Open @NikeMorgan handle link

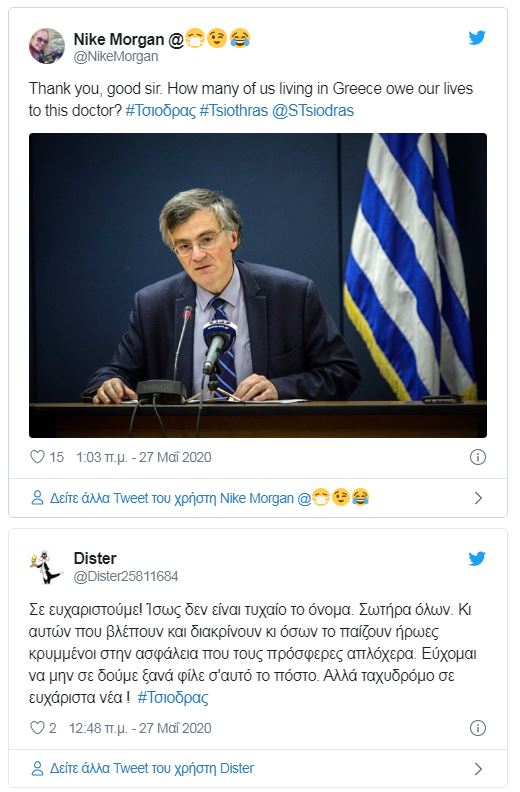click(x=116, y=57)
